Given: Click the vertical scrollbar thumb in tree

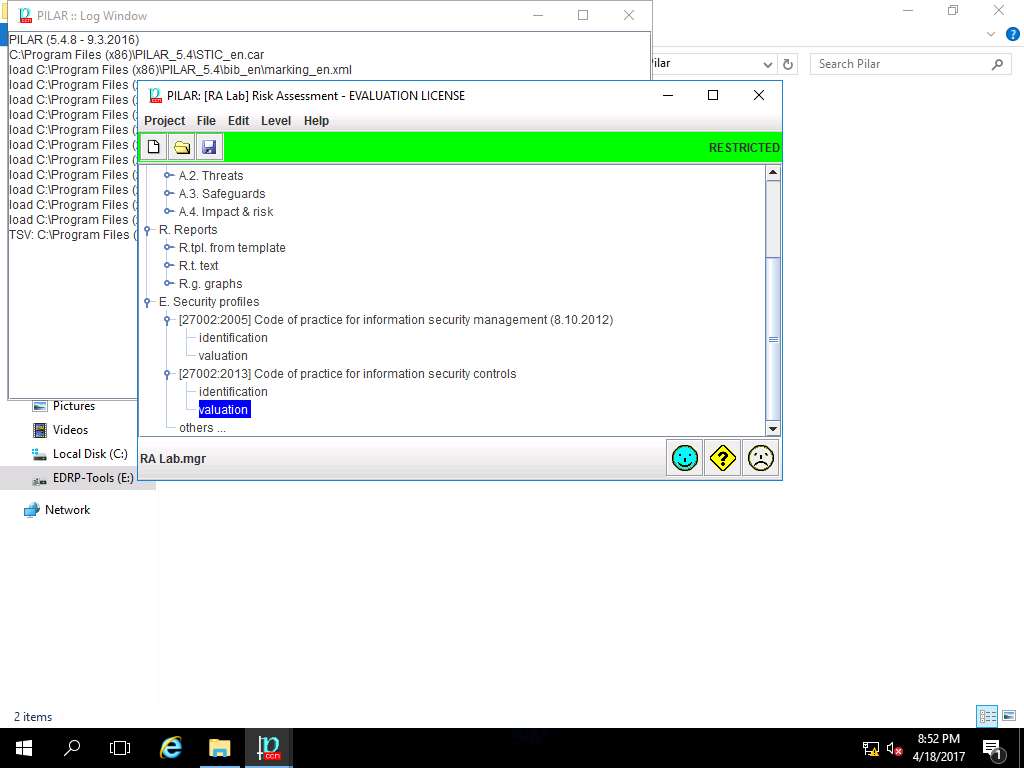Looking at the screenshot, I should pos(773,339).
